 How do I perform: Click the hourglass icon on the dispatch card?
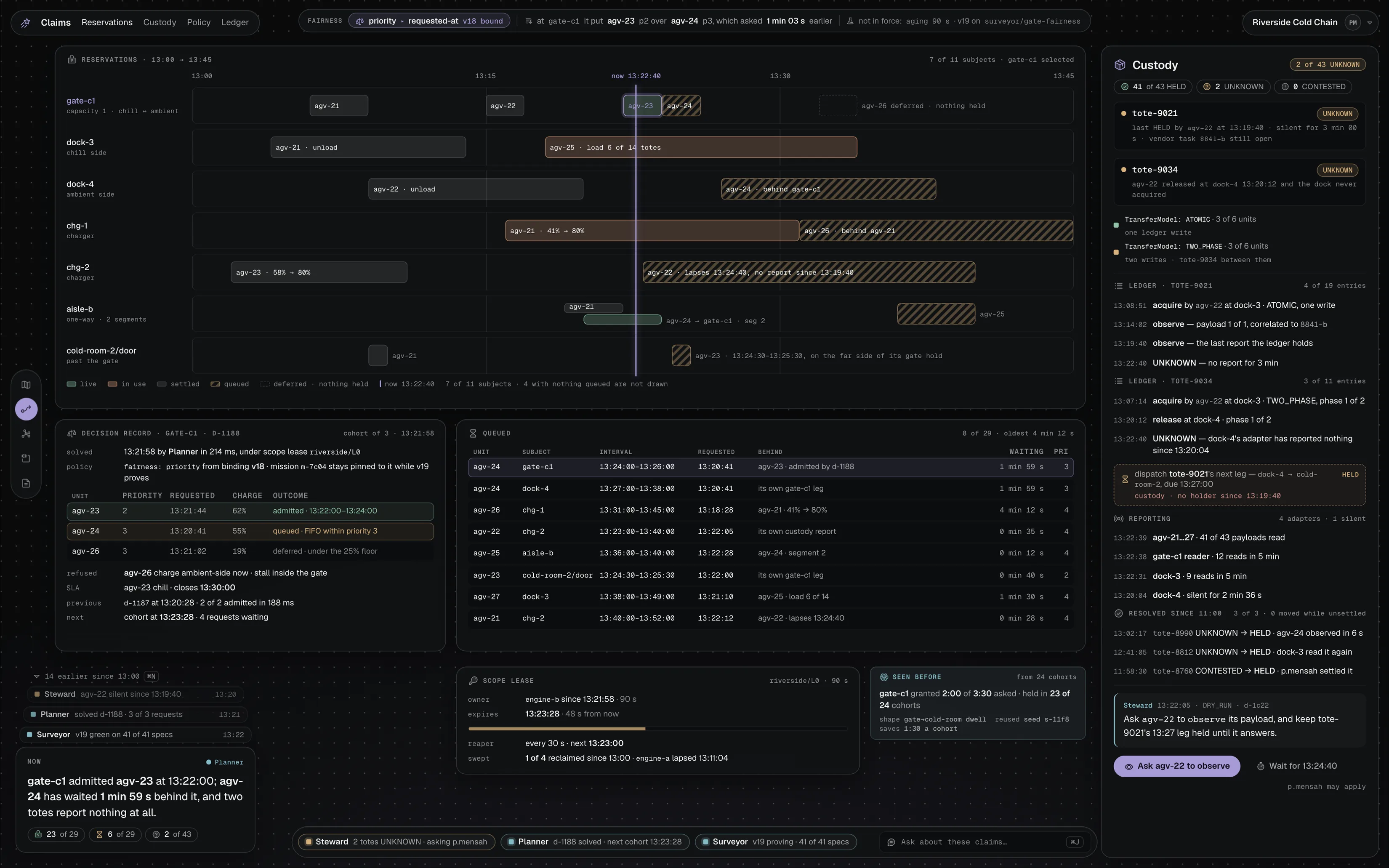click(1125, 479)
